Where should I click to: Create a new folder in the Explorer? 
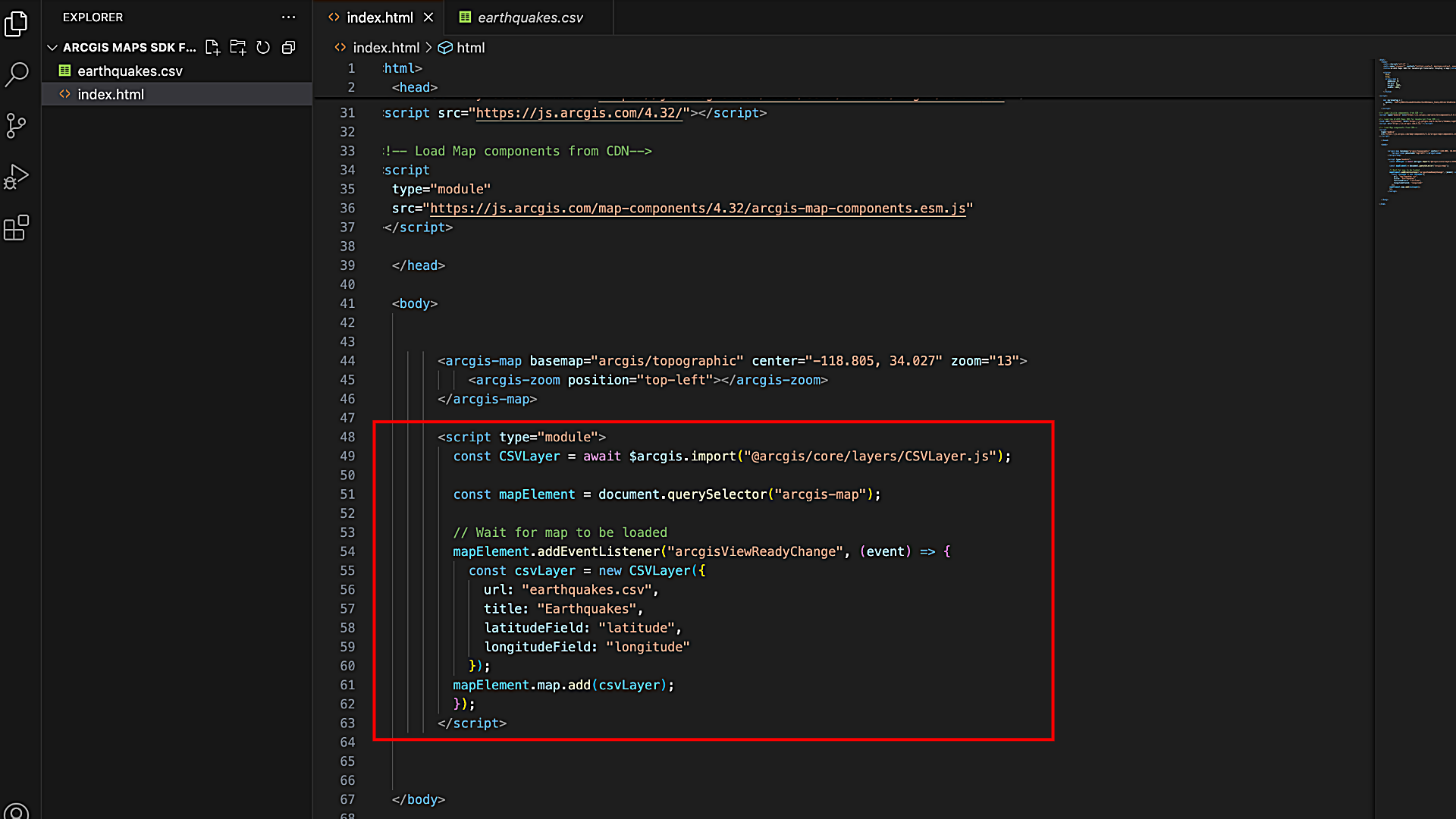[237, 47]
